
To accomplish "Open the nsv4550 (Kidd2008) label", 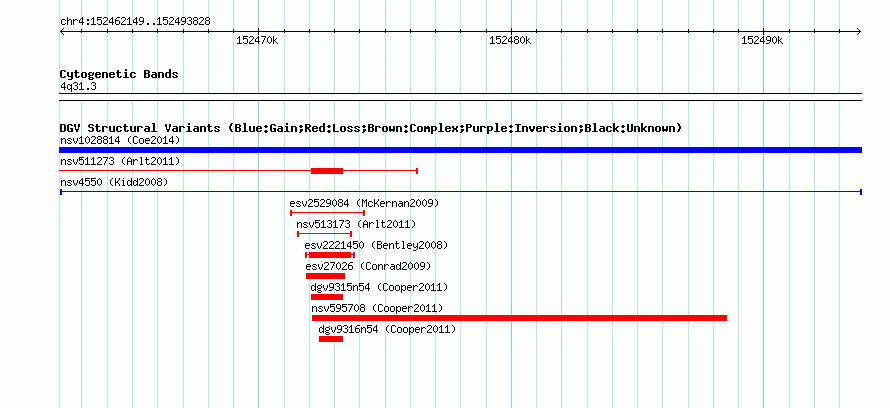I will [114, 183].
